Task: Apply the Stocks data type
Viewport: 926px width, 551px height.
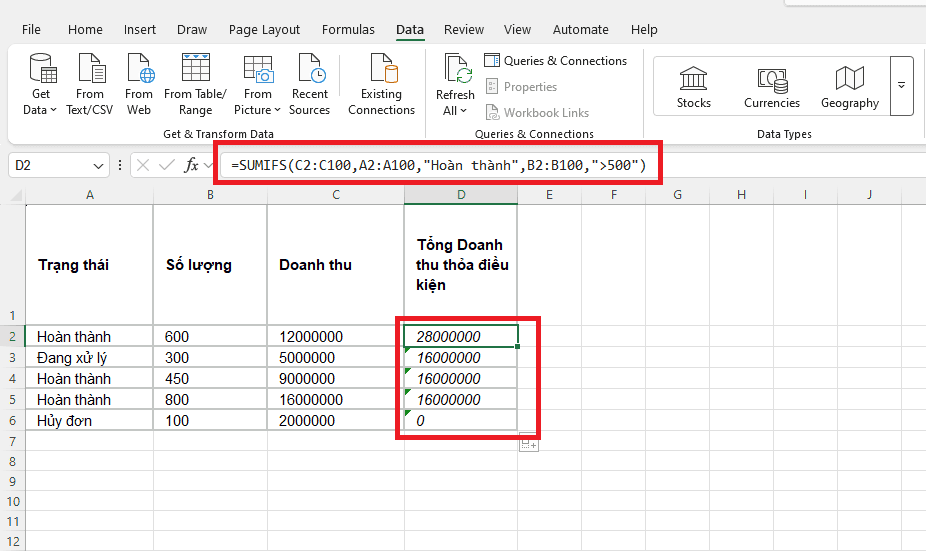Action: 693,87
